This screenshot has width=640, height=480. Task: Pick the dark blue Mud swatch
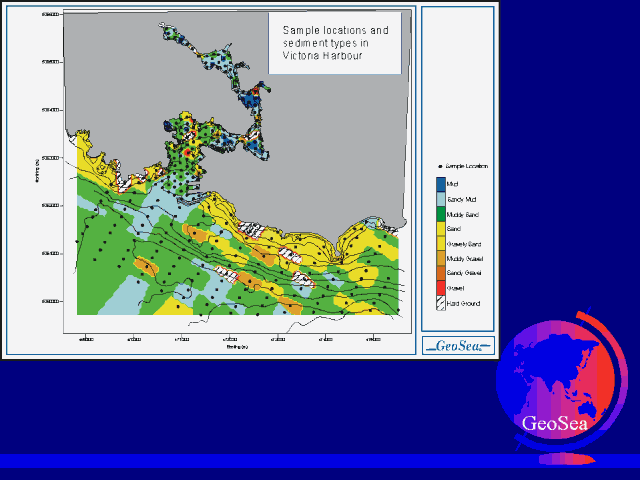439,184
